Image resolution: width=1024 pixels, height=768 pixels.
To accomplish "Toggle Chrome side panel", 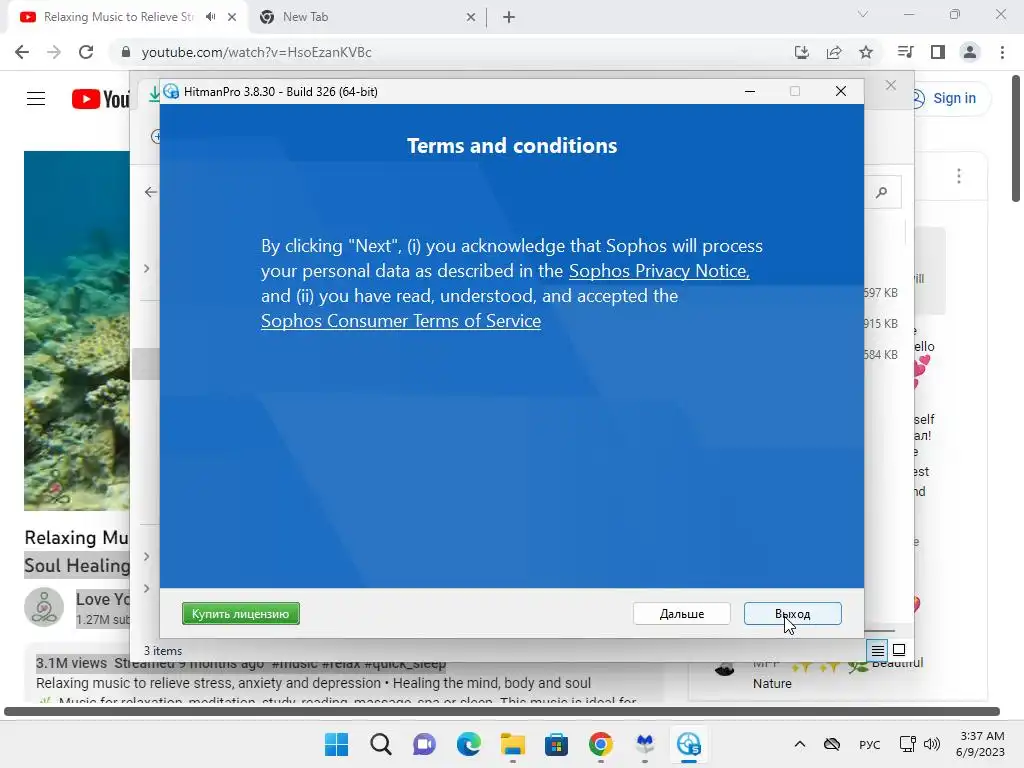I will (x=938, y=52).
